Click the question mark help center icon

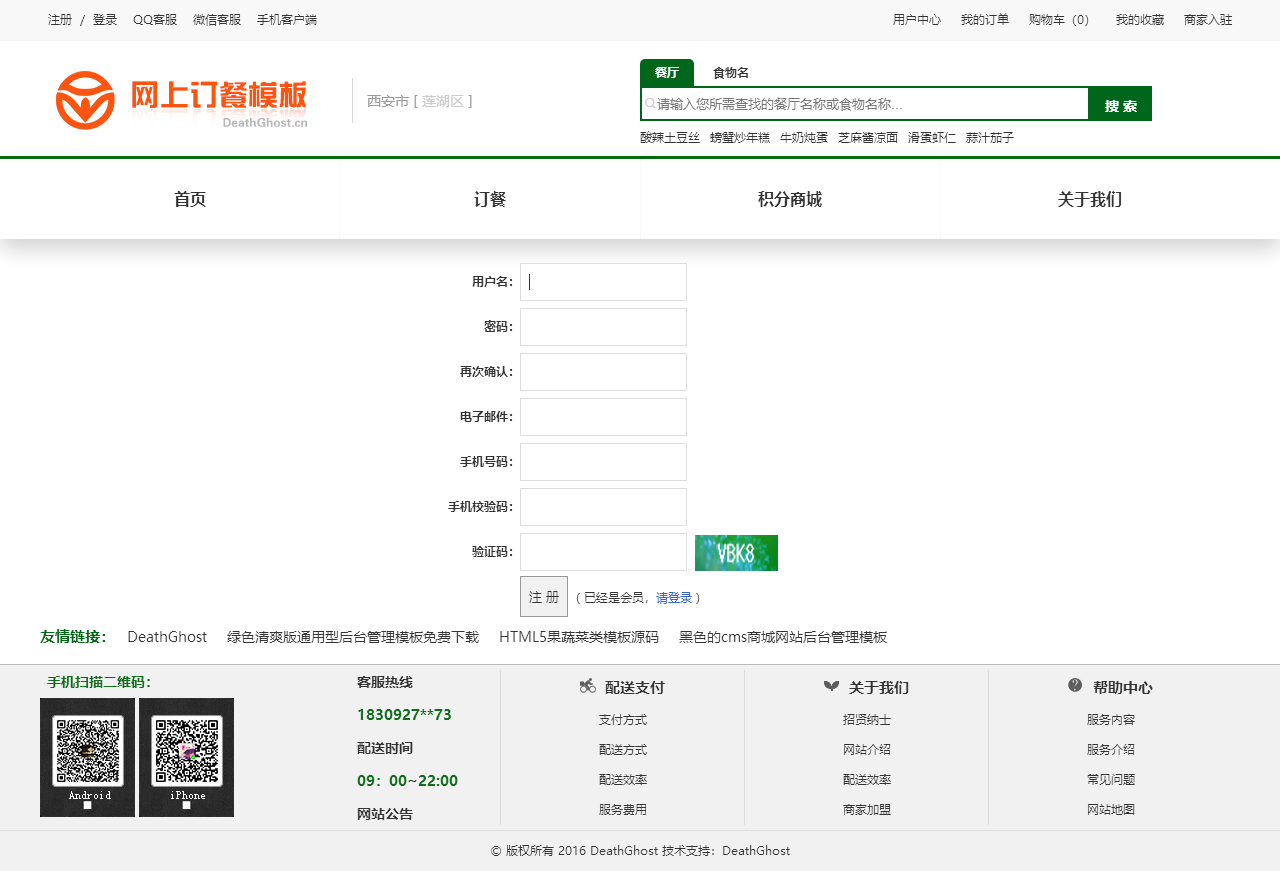[1075, 685]
